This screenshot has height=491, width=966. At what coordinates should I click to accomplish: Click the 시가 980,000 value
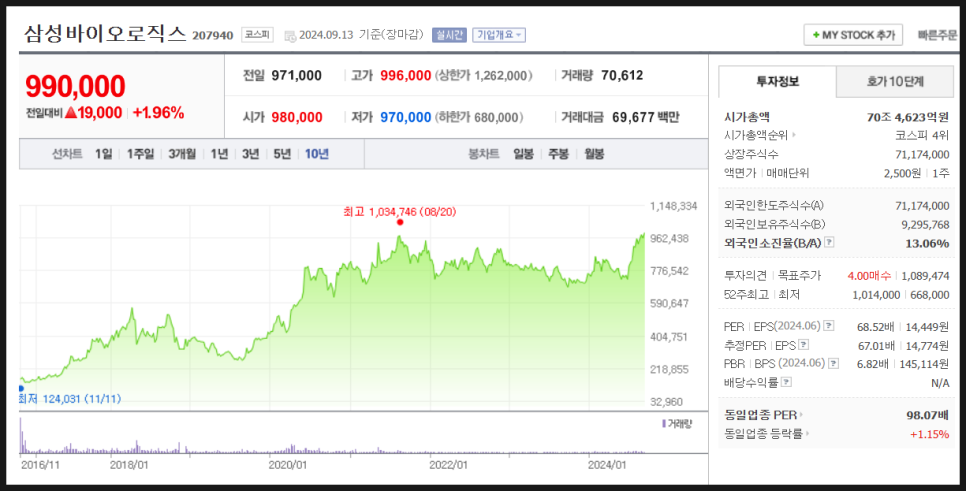coord(296,117)
